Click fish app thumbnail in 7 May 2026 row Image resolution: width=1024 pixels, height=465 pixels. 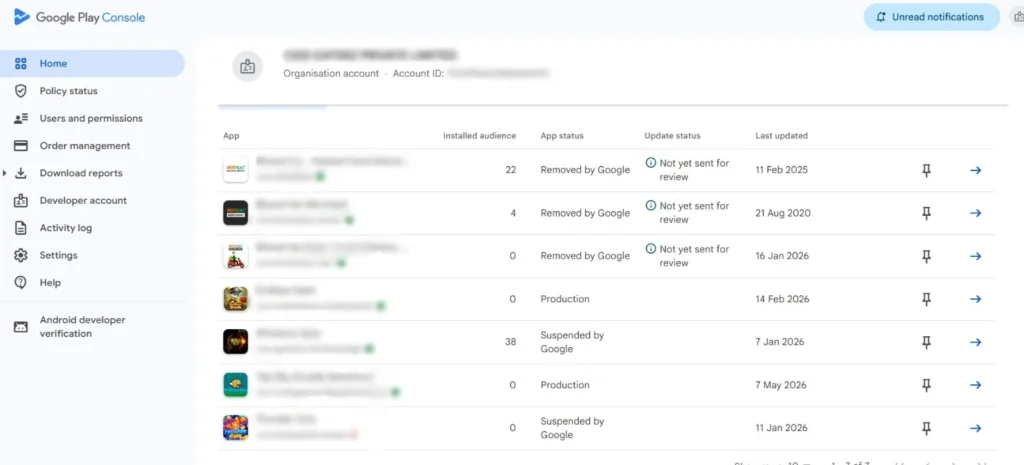235,385
